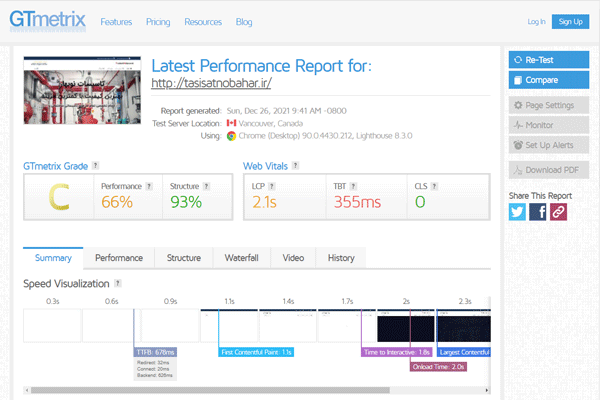Click the copy link share icon
The height and width of the screenshot is (400, 600).
[558, 211]
